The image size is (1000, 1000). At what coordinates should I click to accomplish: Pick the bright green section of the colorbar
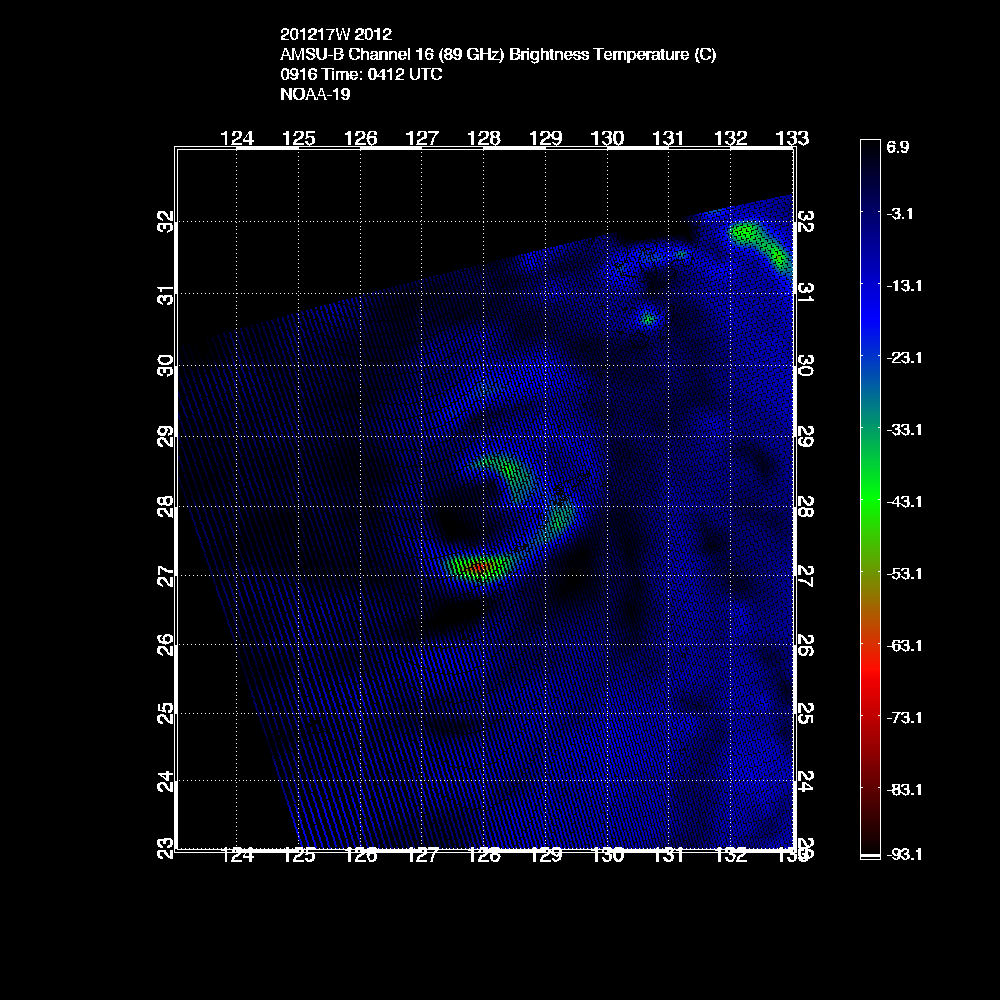[870, 500]
